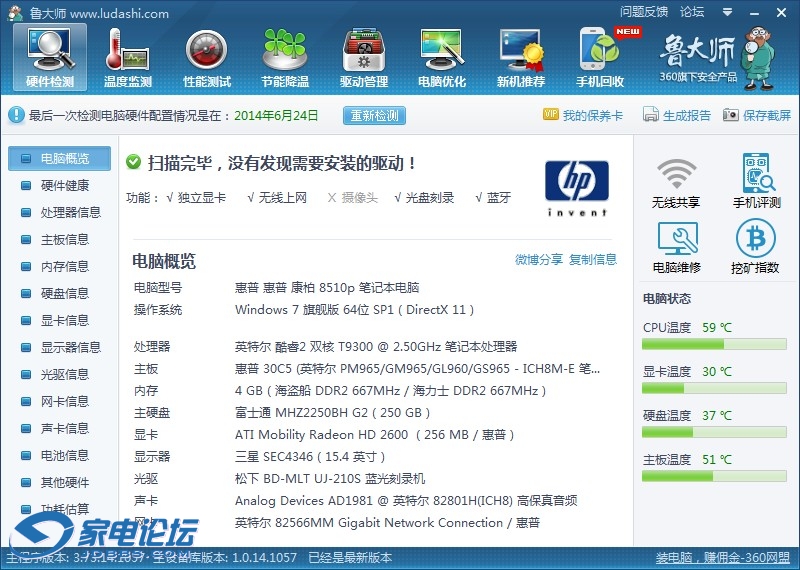Open the title bar dropdown menu arrow
Viewport: 800px width, 570px height.
click(728, 12)
